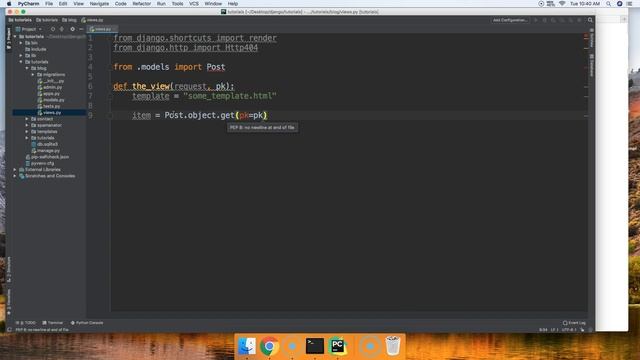640x360 pixels.
Task: Open the Tools menu
Action: [x=177, y=4]
